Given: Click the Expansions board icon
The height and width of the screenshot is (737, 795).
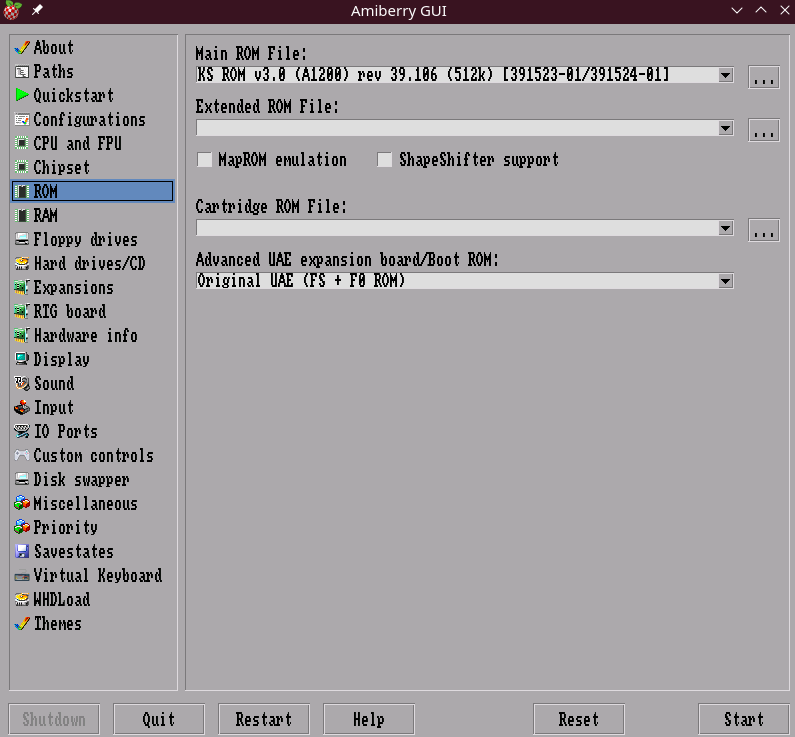Looking at the screenshot, I should point(22,287).
